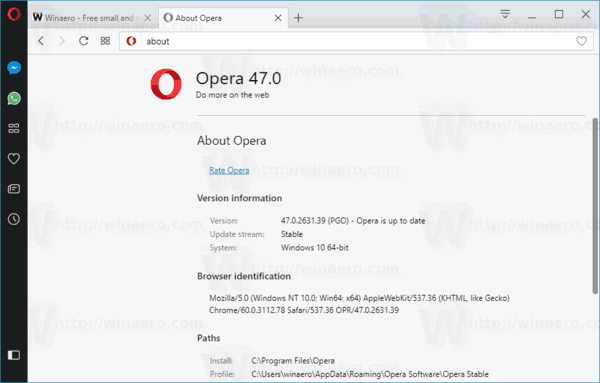Image resolution: width=600 pixels, height=383 pixels.
Task: Close the Opera window
Action: [x=585, y=15]
